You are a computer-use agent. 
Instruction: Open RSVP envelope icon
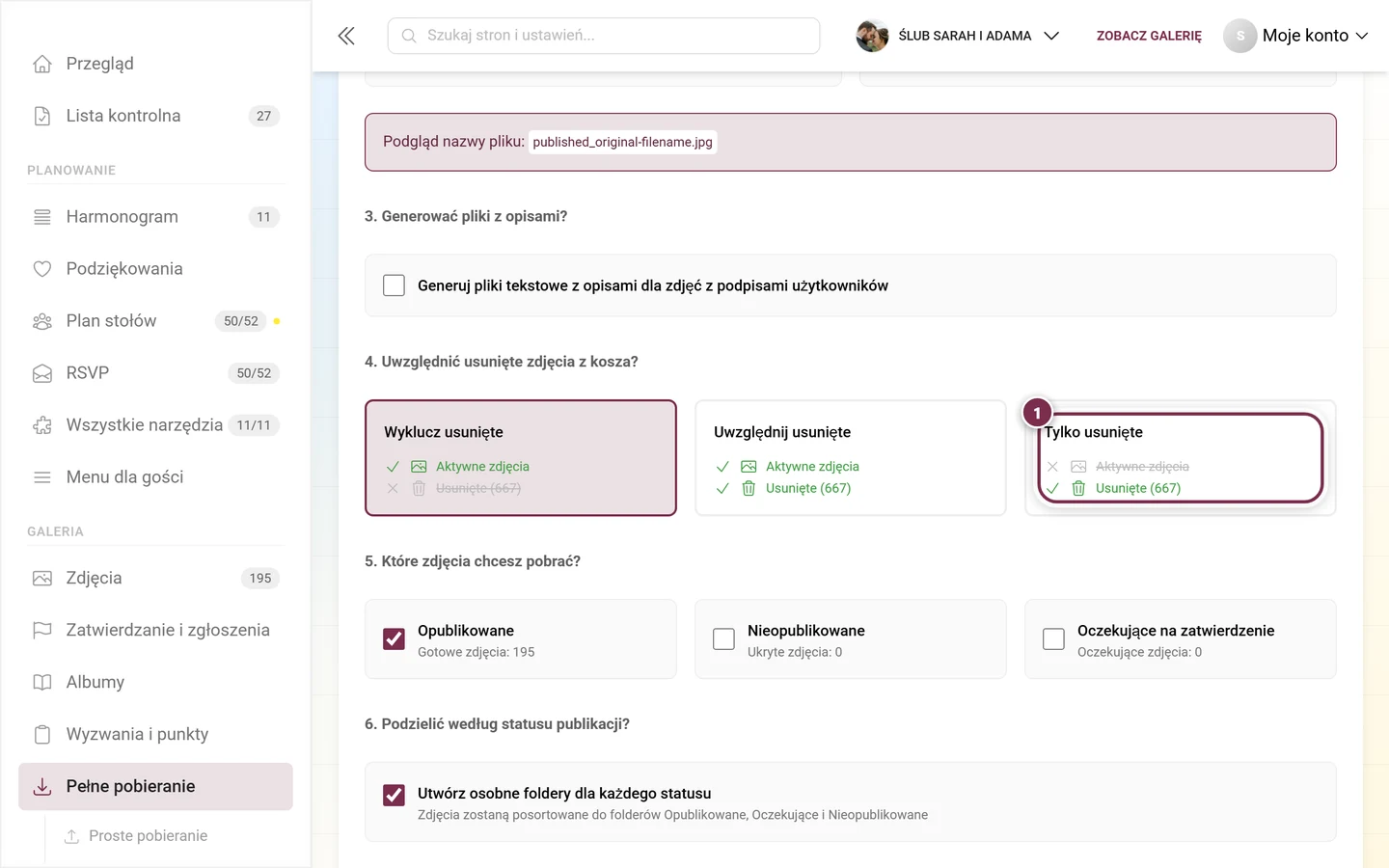click(42, 373)
